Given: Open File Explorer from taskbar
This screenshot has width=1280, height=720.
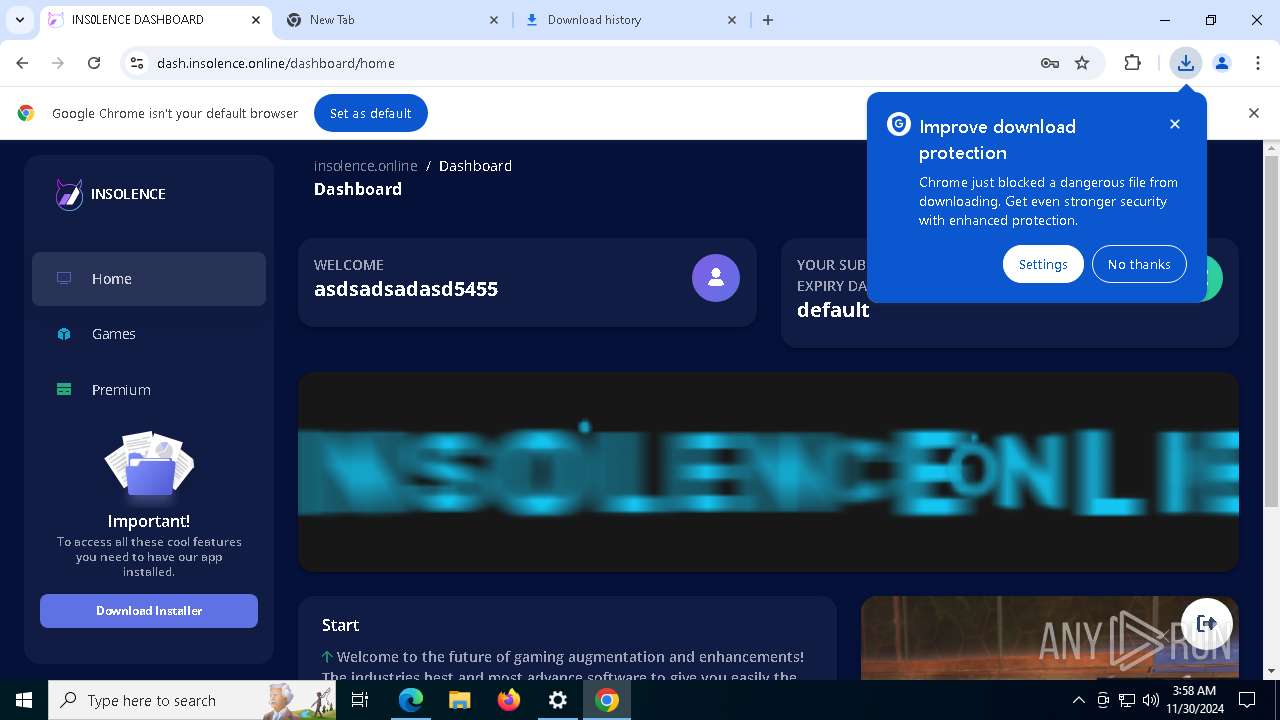Looking at the screenshot, I should coord(460,700).
